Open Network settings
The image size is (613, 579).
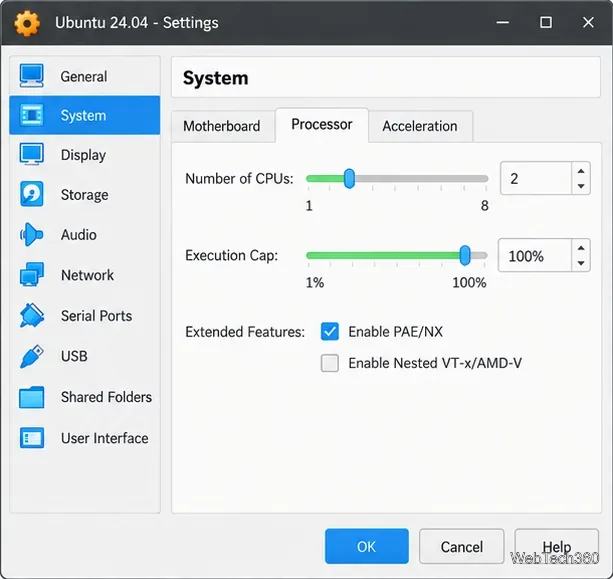[x=85, y=275]
